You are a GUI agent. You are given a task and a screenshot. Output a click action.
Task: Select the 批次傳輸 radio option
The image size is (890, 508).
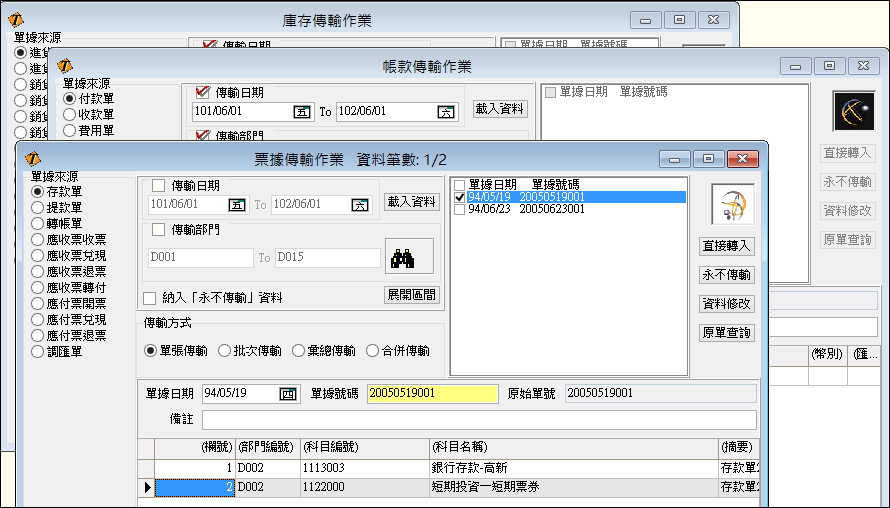coord(225,351)
